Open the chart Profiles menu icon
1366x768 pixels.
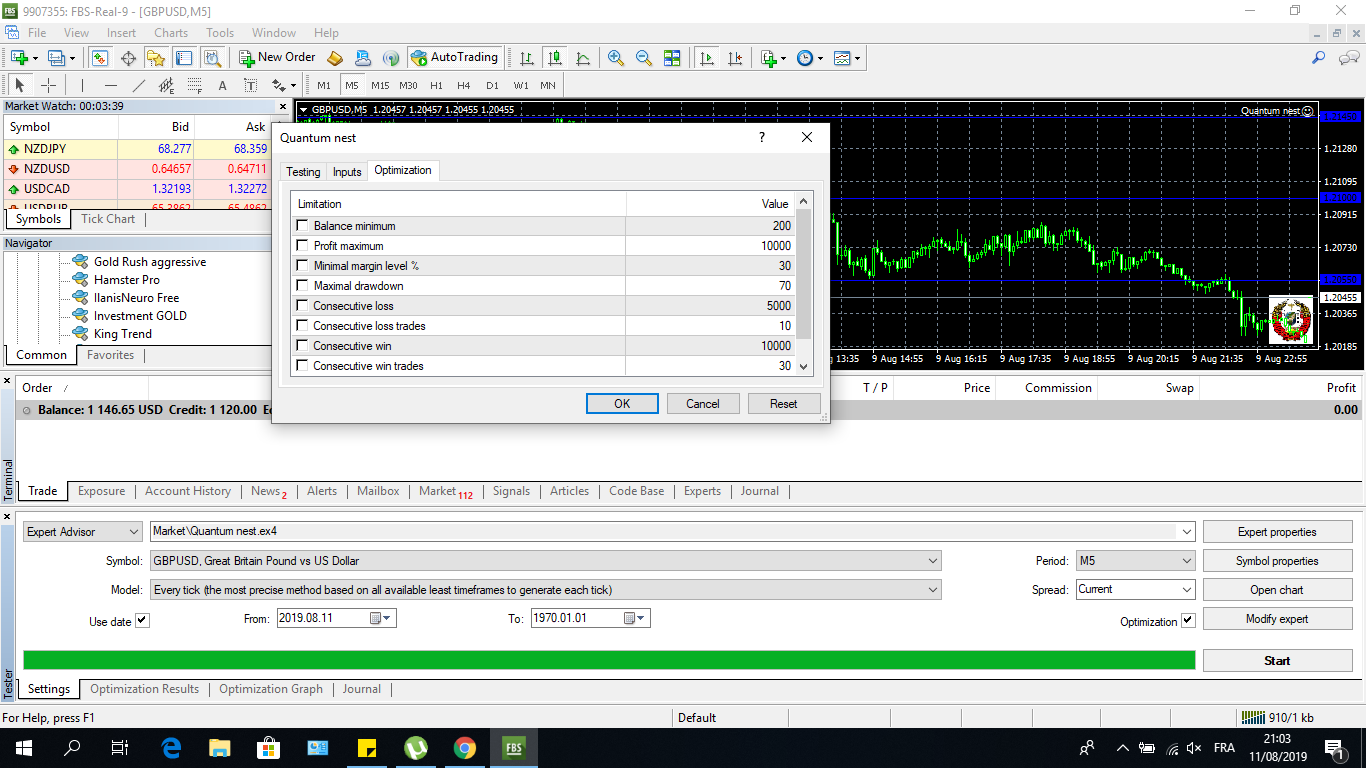tap(57, 58)
